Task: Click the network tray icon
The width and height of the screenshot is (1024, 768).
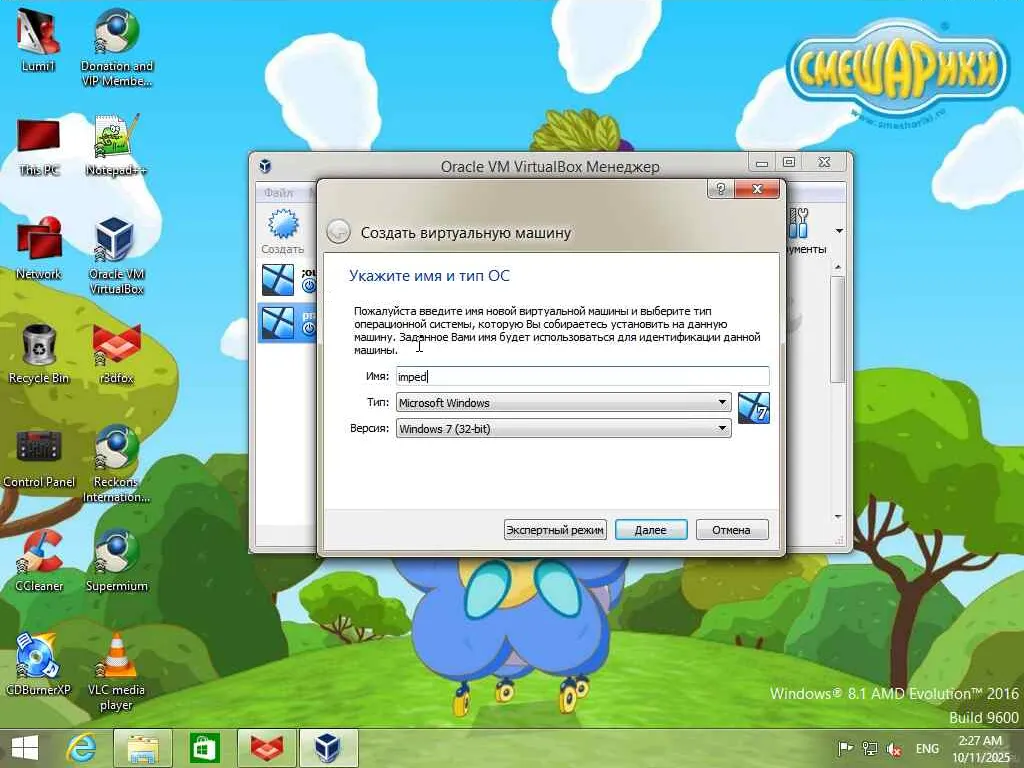Action: click(x=870, y=748)
